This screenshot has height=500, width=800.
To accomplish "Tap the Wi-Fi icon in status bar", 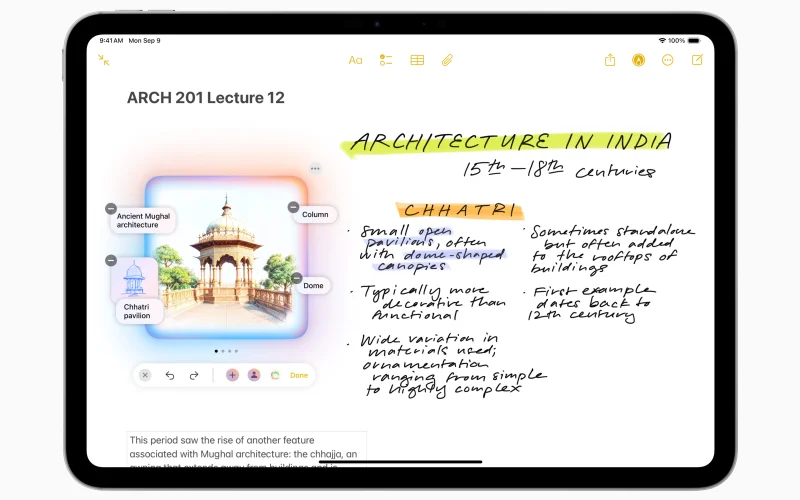I will click(662, 40).
